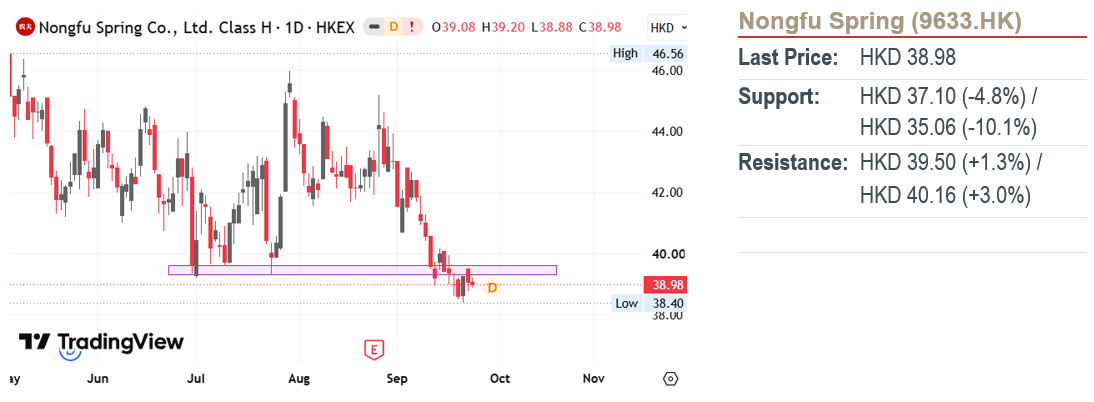
Task: Click the 44.00 price axis label
Action: point(668,132)
